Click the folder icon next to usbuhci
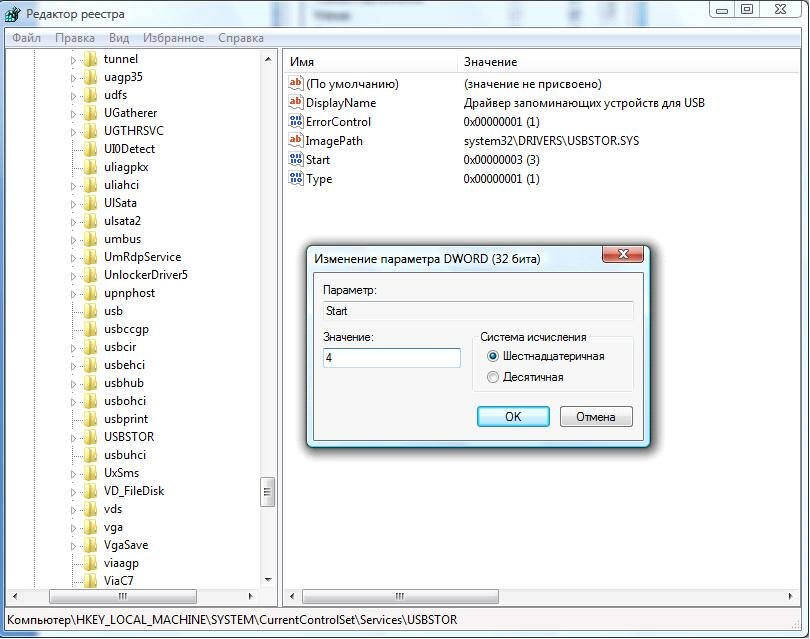The height and width of the screenshot is (639, 810). pyautogui.click(x=90, y=455)
